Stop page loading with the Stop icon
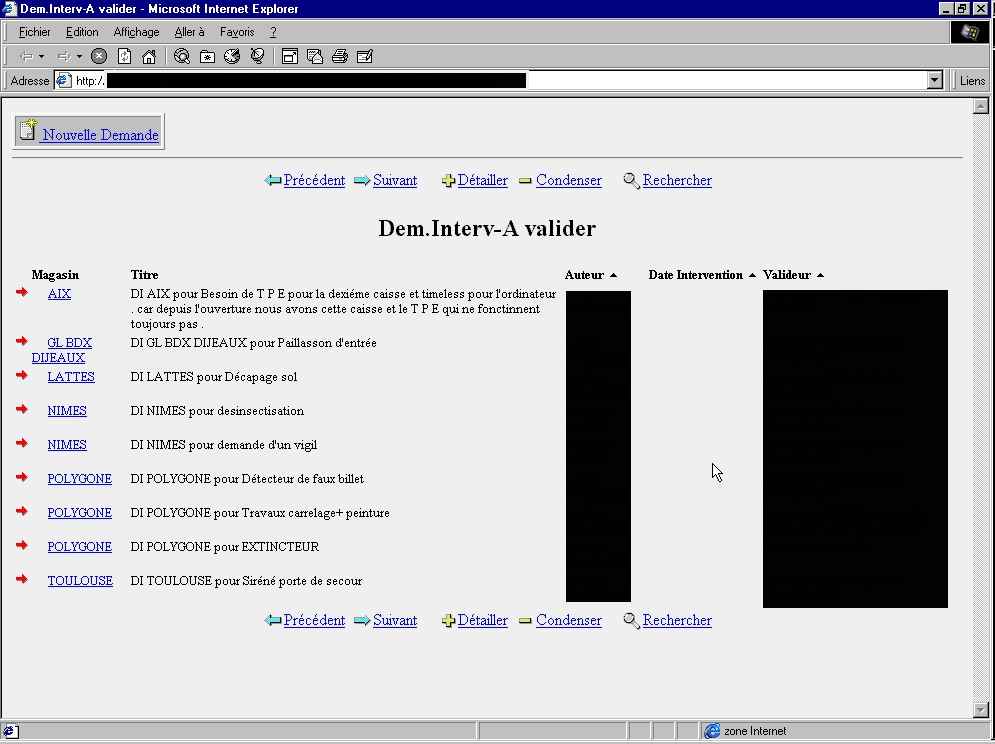995x744 pixels. click(x=98, y=56)
